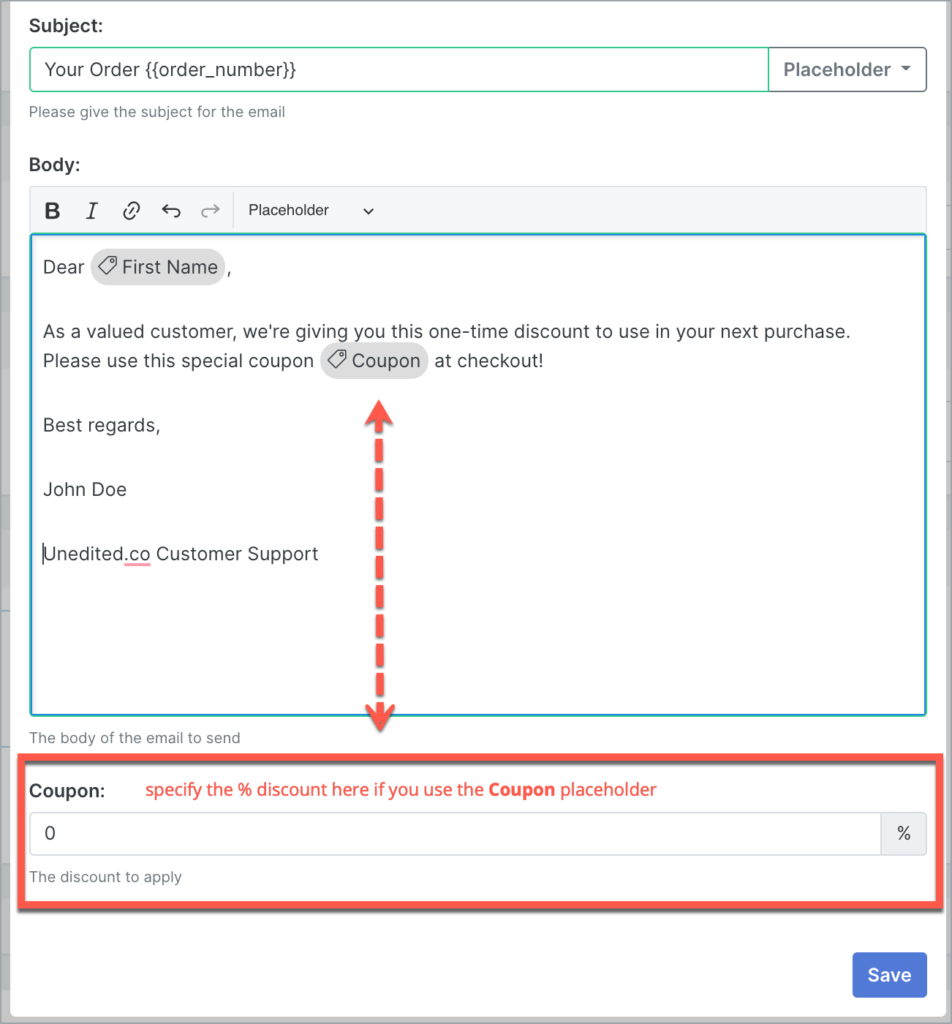952x1024 pixels.
Task: Select the Coupon placeholder tag chip
Action: pos(374,361)
